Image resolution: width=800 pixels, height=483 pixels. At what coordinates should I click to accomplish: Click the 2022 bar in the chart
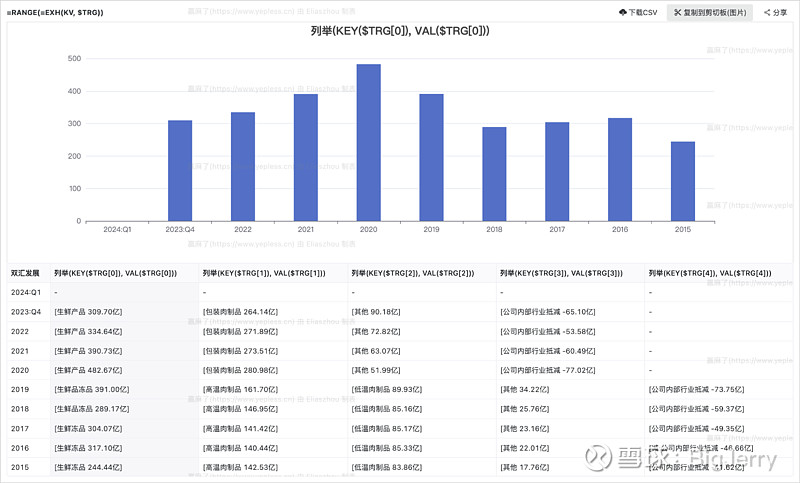[243, 167]
